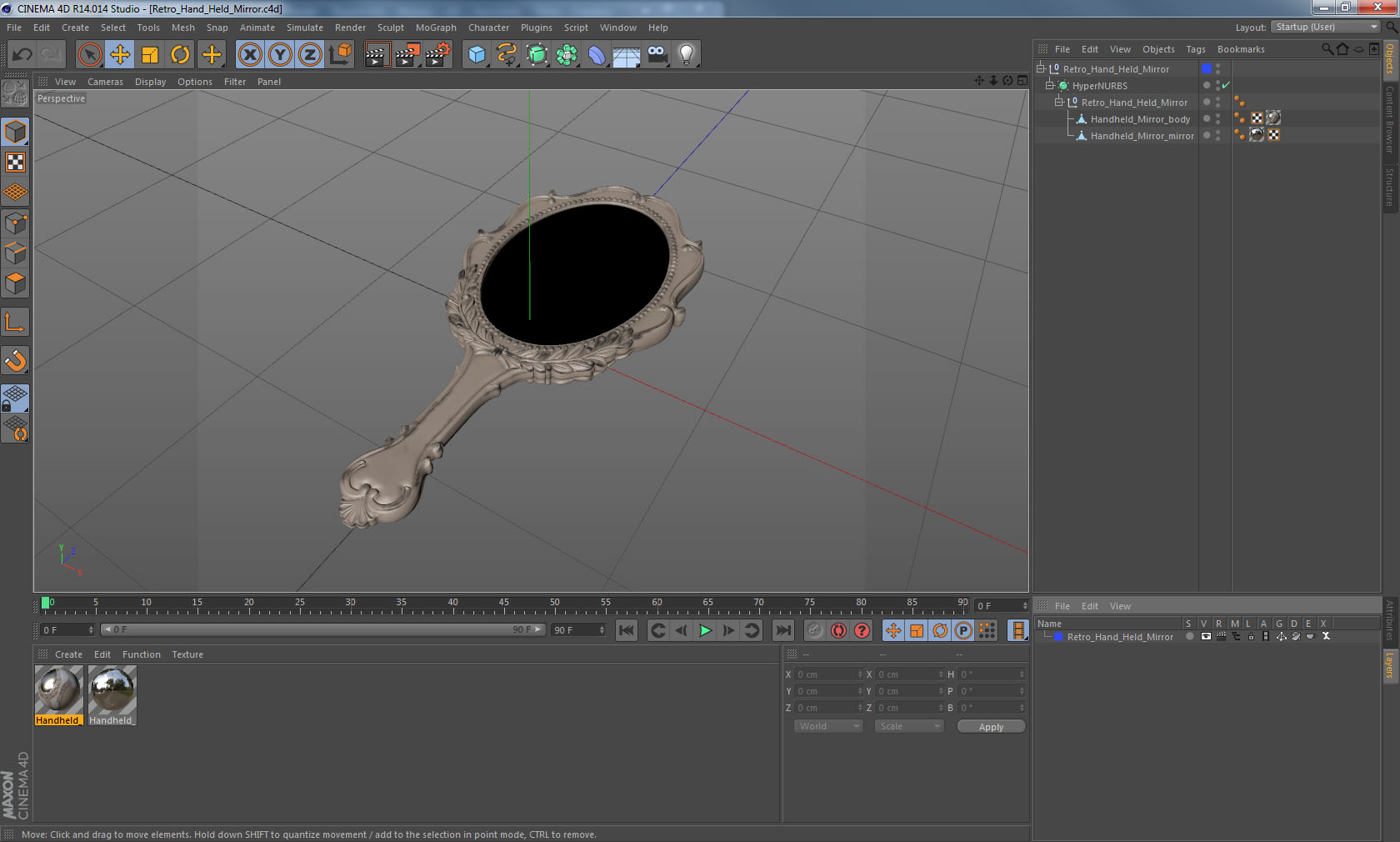
Task: Select the Move tool in top toolbar
Action: [120, 55]
